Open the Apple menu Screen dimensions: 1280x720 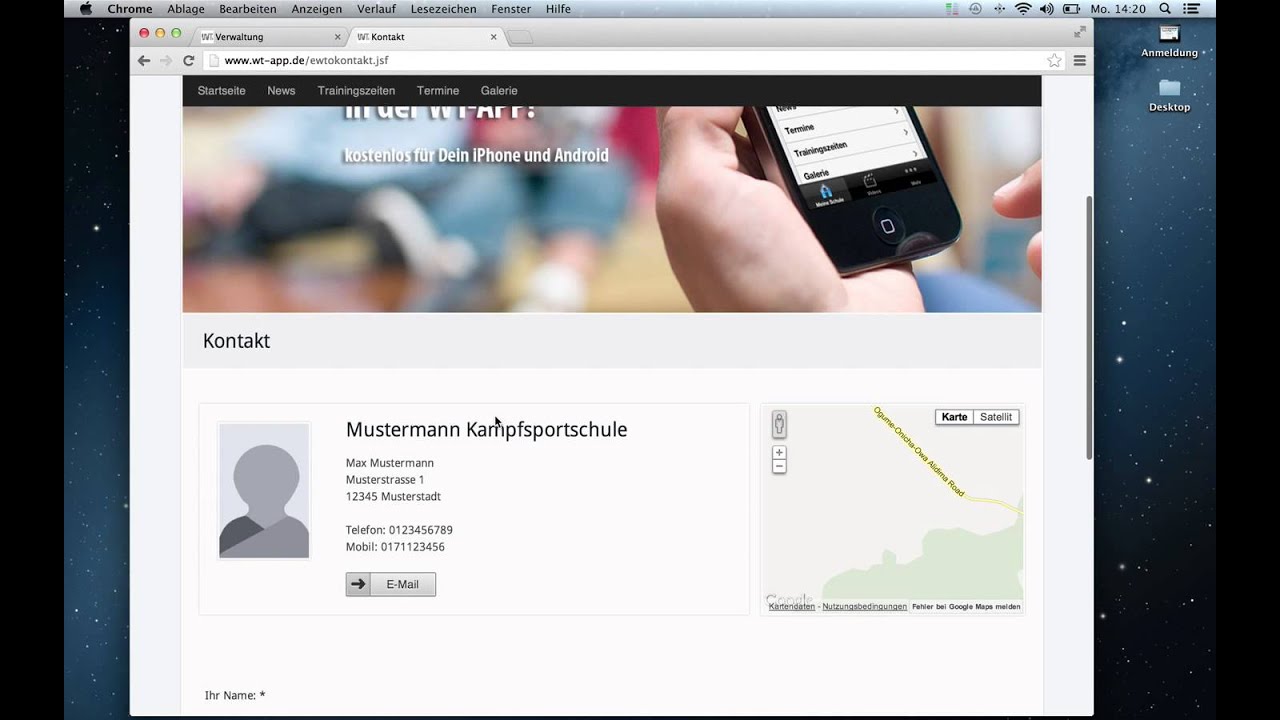(85, 9)
